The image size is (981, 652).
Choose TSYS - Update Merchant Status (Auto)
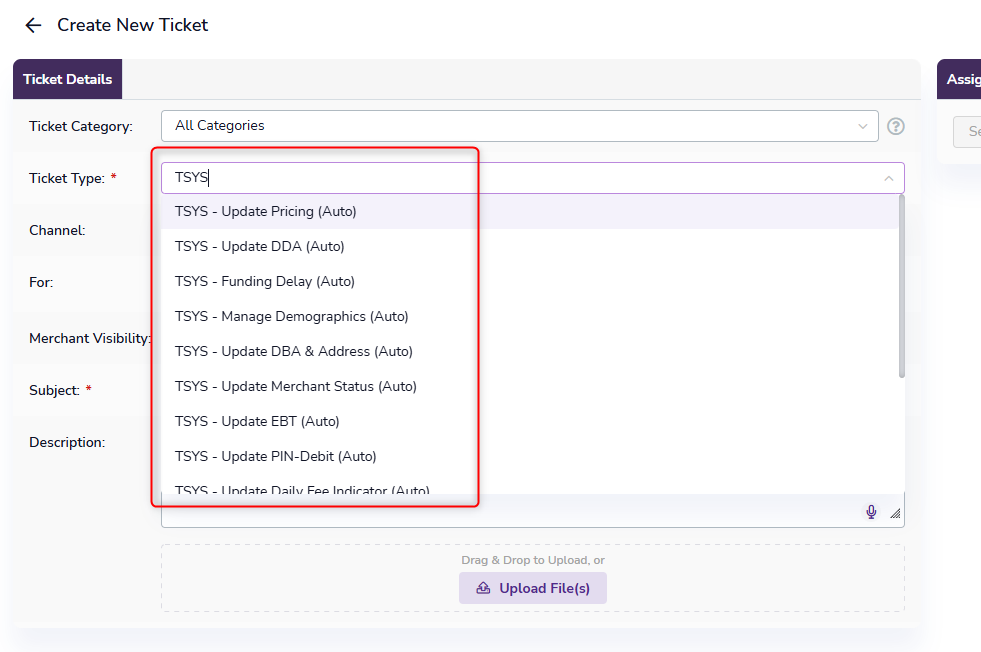pyautogui.click(x=295, y=386)
